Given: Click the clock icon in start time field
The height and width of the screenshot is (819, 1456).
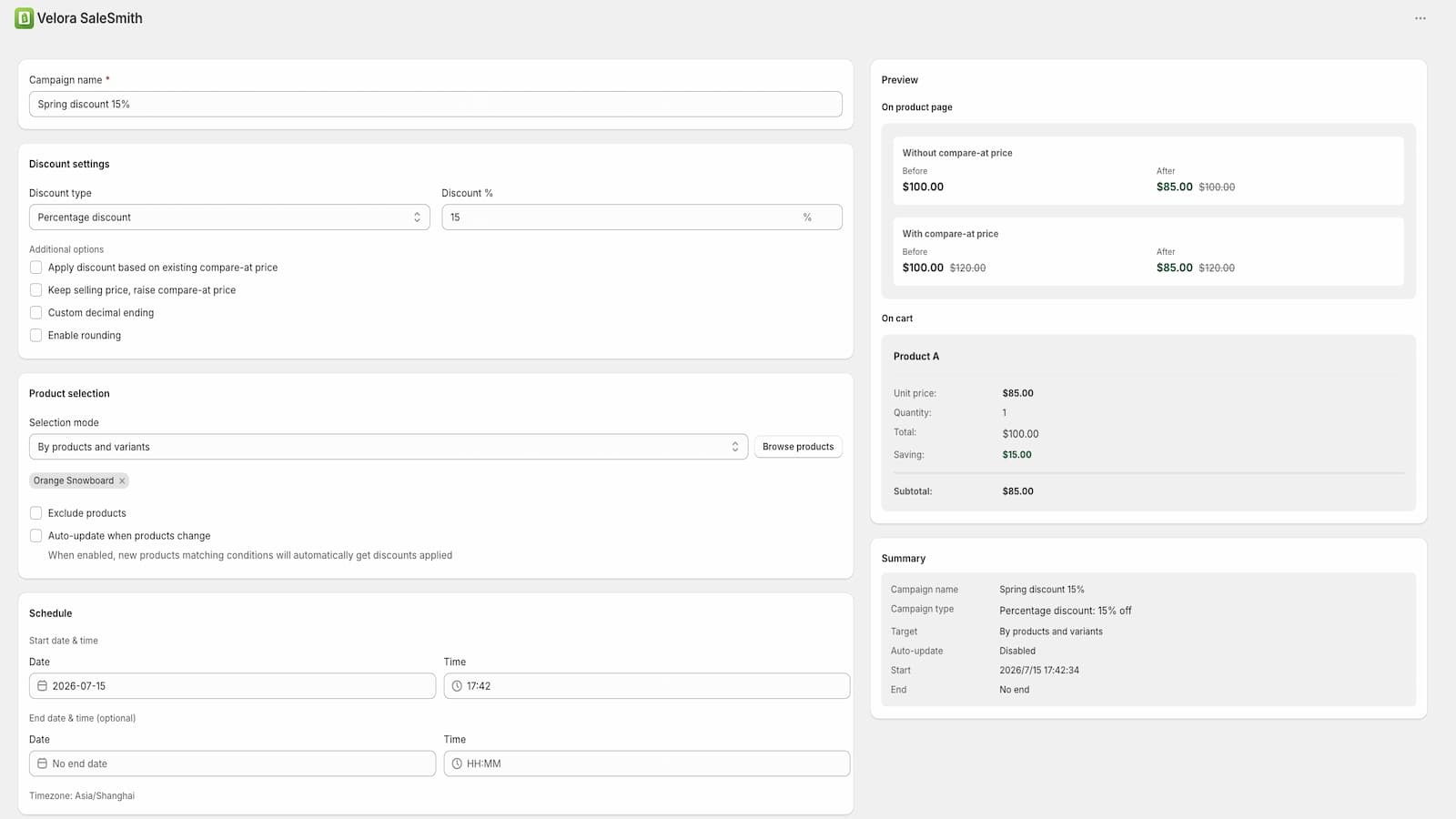Looking at the screenshot, I should point(457,686).
